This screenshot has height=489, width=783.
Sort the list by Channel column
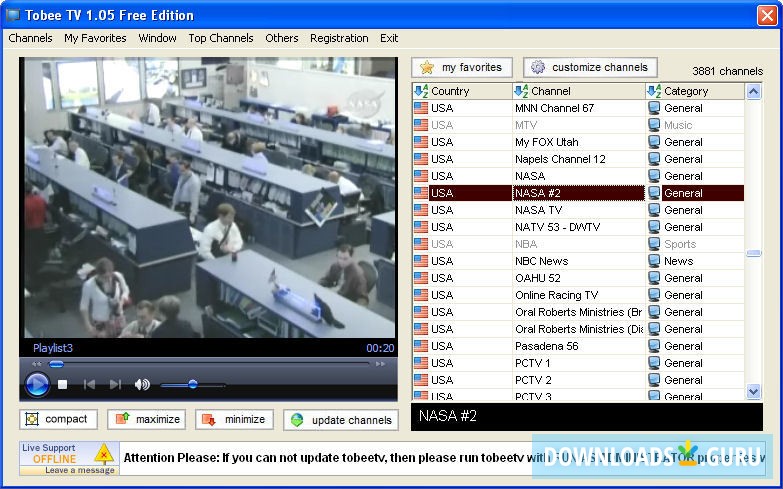579,91
